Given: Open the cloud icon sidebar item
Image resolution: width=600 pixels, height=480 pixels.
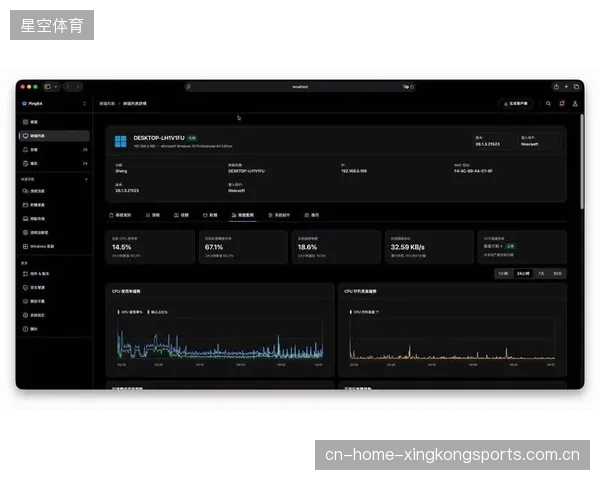Looking at the screenshot, I should click(x=54, y=191).
